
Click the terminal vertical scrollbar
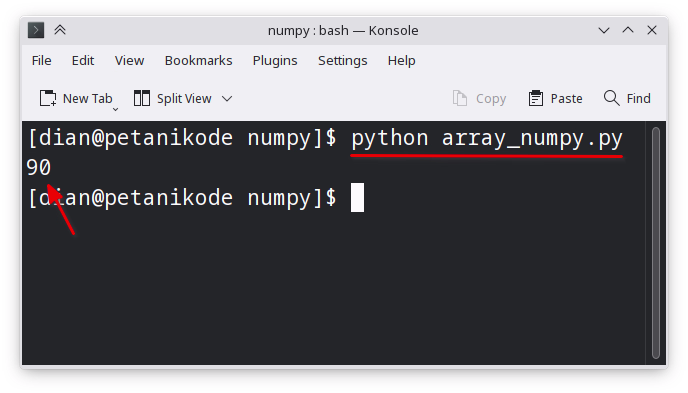click(656, 243)
